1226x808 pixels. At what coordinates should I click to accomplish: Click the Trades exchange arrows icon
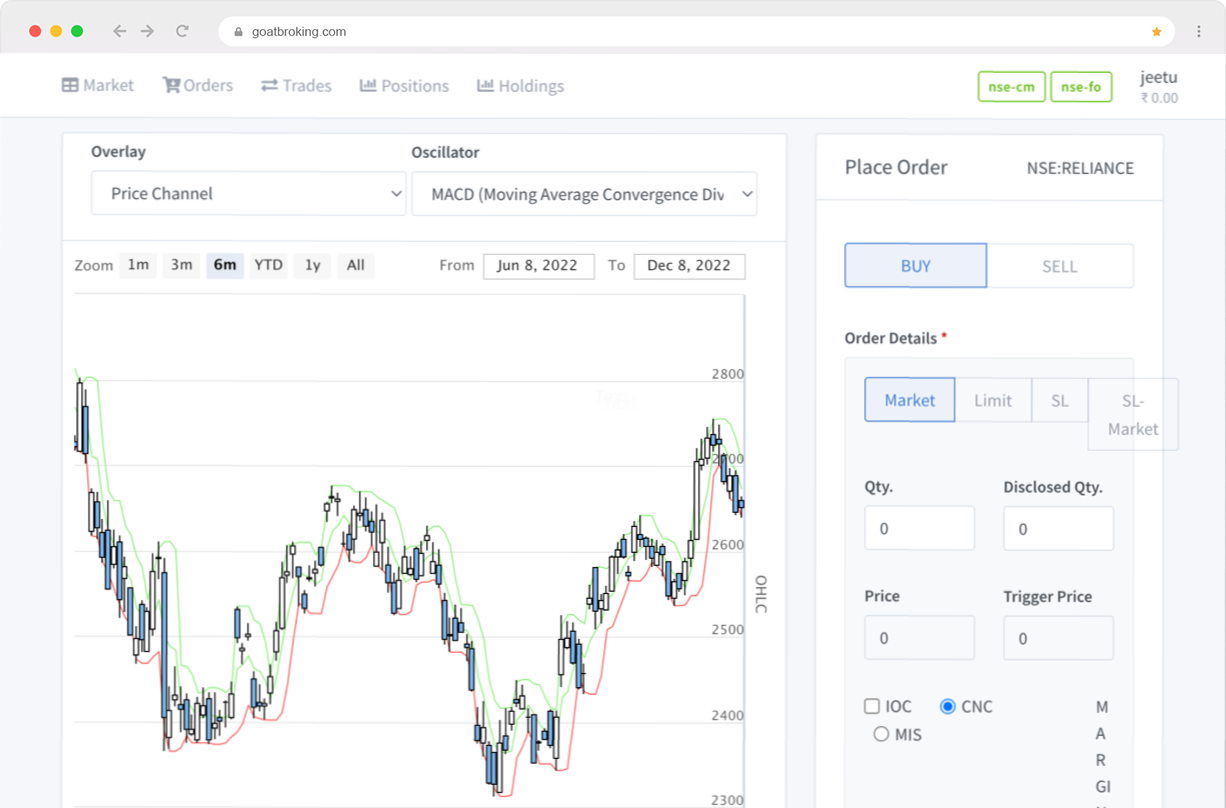269,86
